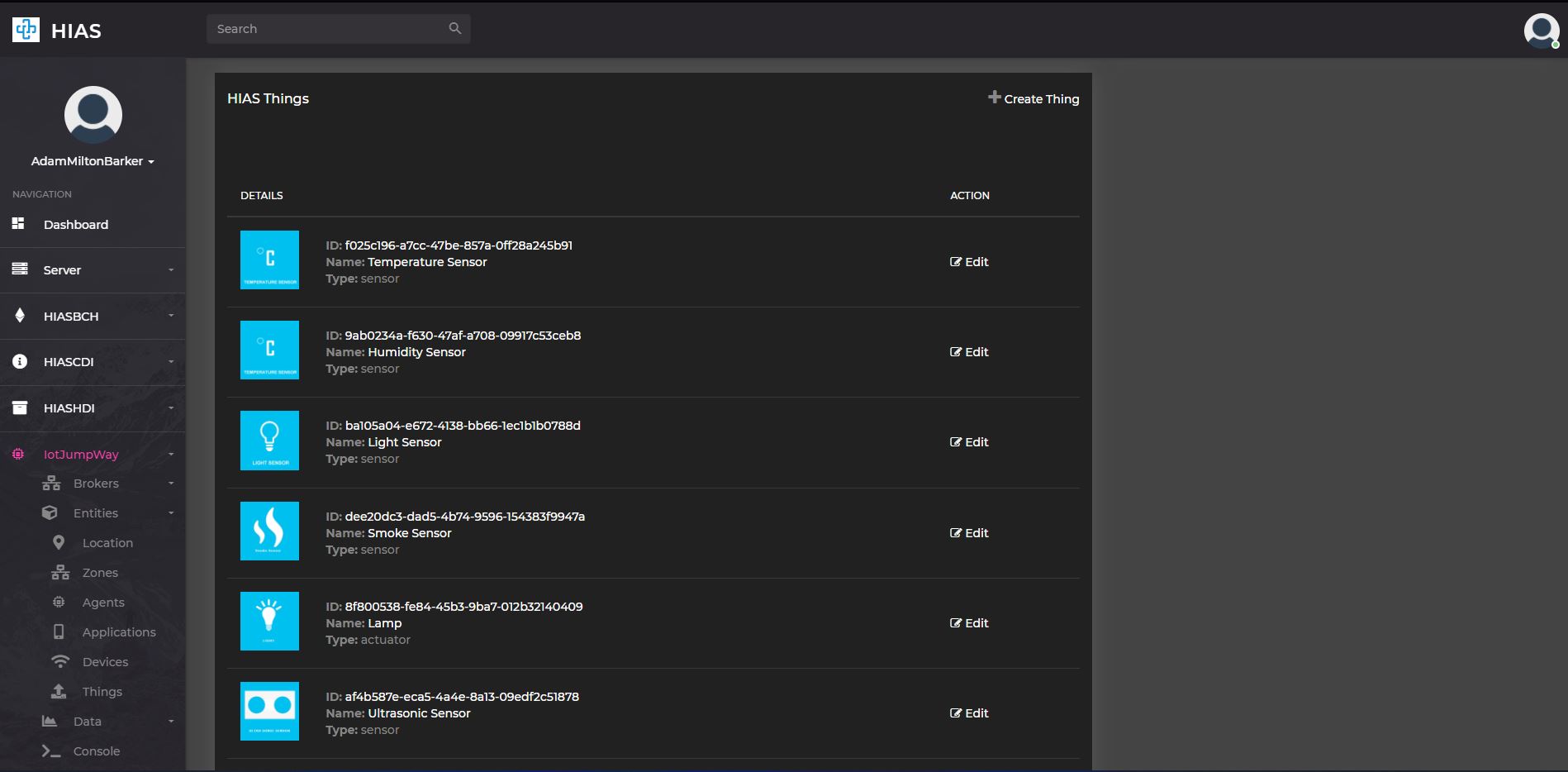Open the Location menu entry

coord(107,543)
